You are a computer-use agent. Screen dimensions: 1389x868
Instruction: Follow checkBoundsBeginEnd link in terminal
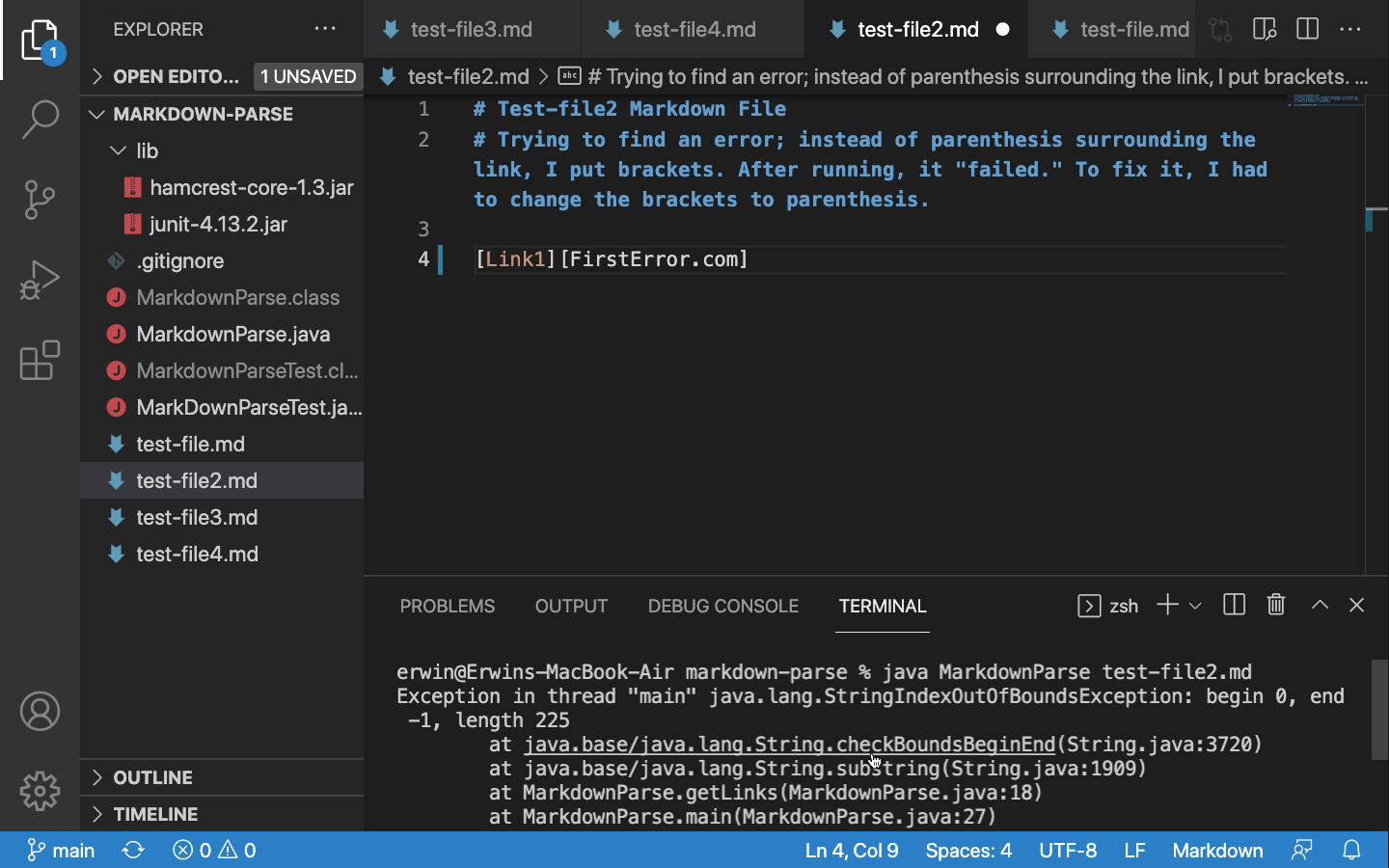[x=789, y=745]
